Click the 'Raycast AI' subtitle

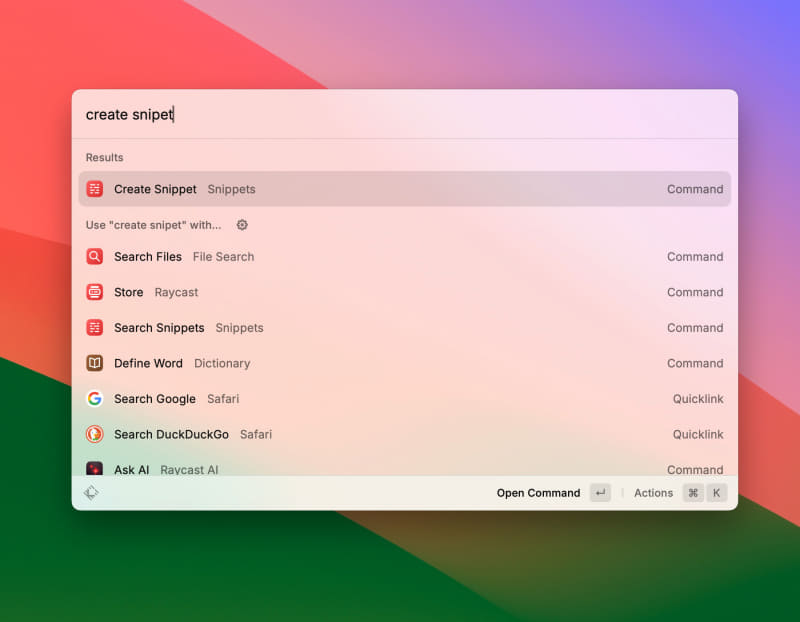pos(189,469)
